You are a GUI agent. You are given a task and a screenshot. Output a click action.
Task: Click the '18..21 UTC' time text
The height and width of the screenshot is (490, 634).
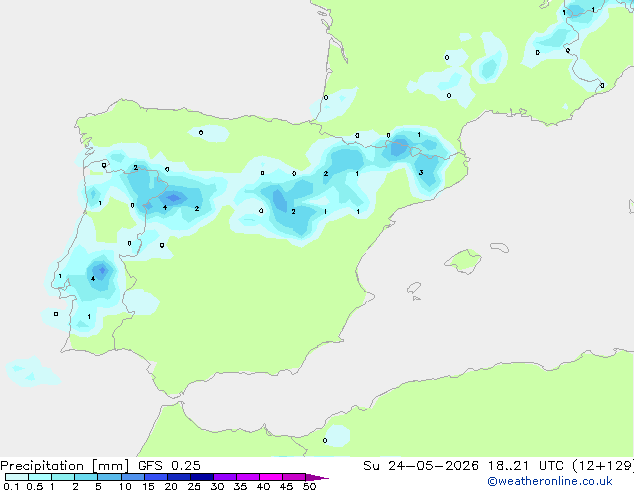point(525,466)
